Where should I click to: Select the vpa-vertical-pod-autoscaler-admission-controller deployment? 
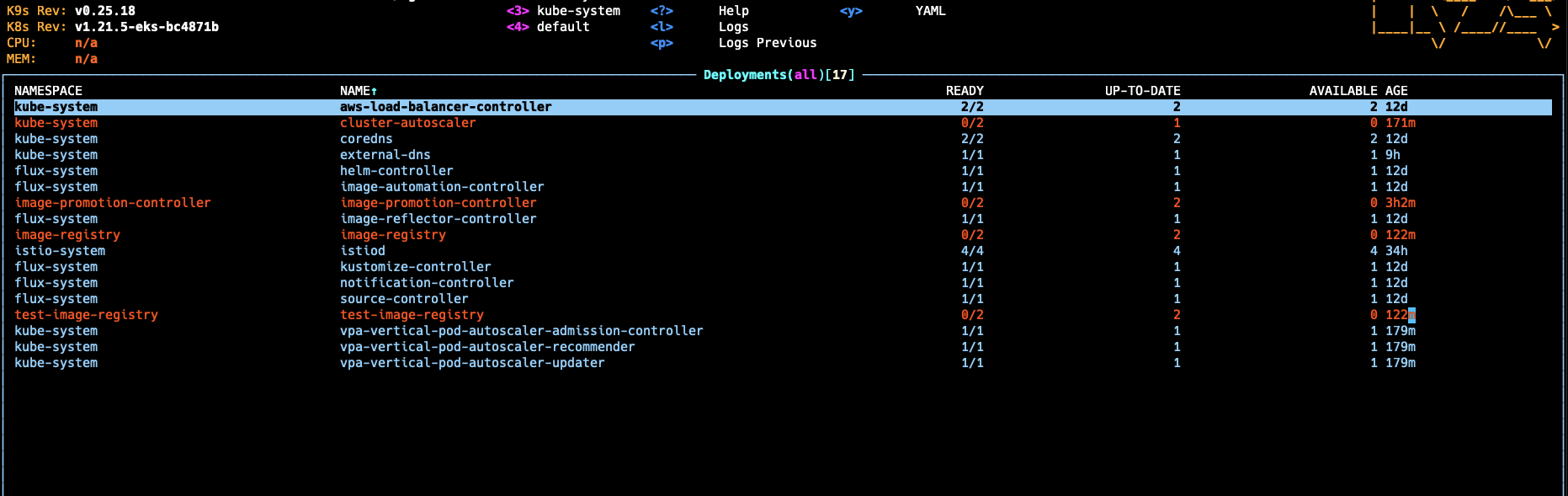click(x=521, y=331)
